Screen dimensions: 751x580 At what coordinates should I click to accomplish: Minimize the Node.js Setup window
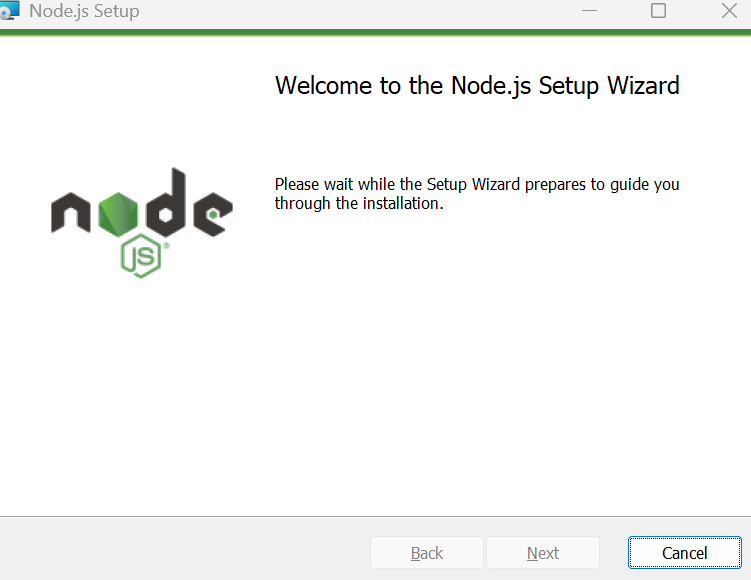(589, 11)
